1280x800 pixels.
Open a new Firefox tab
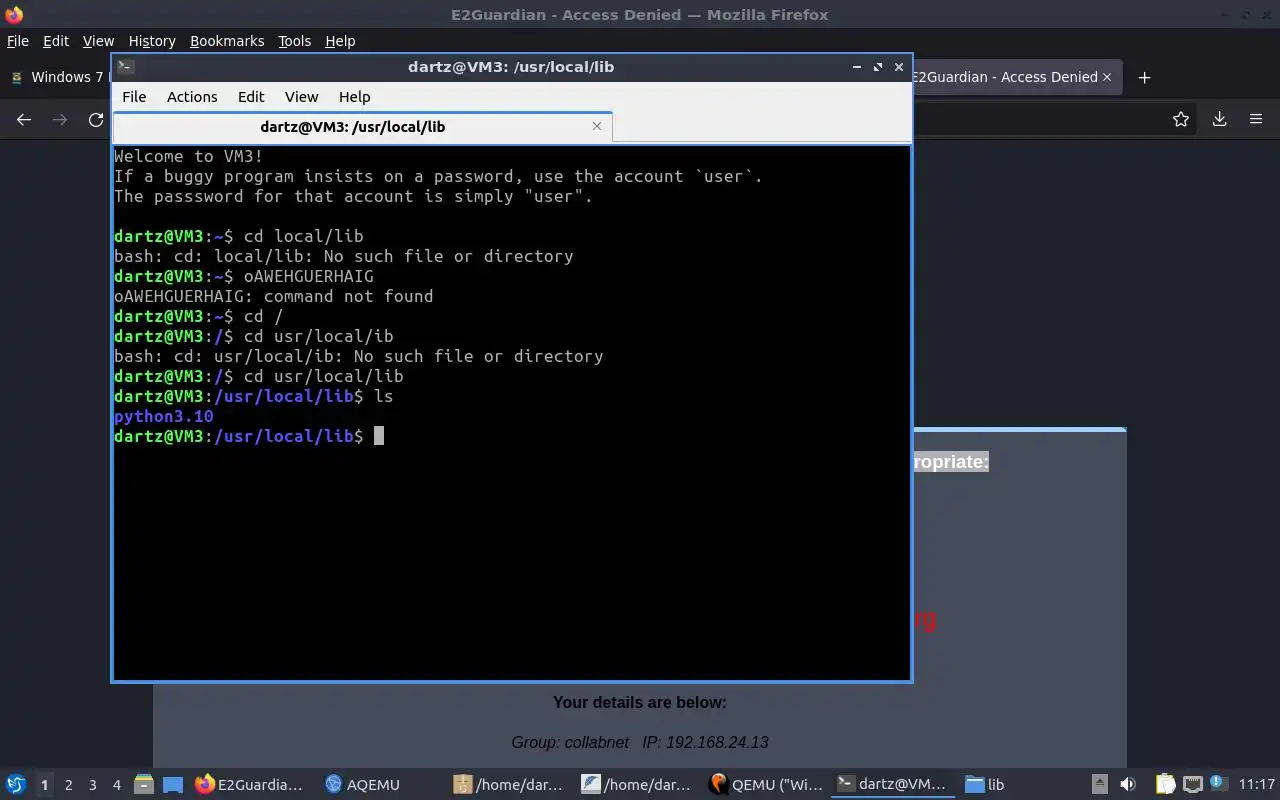1145,77
